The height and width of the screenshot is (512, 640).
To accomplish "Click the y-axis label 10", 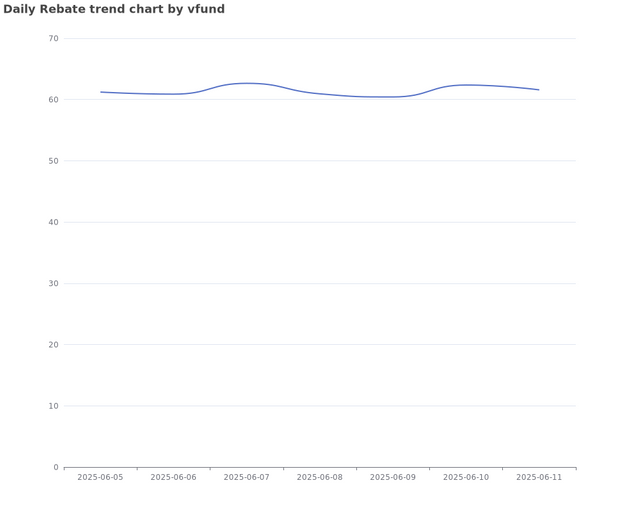I will tap(53, 406).
